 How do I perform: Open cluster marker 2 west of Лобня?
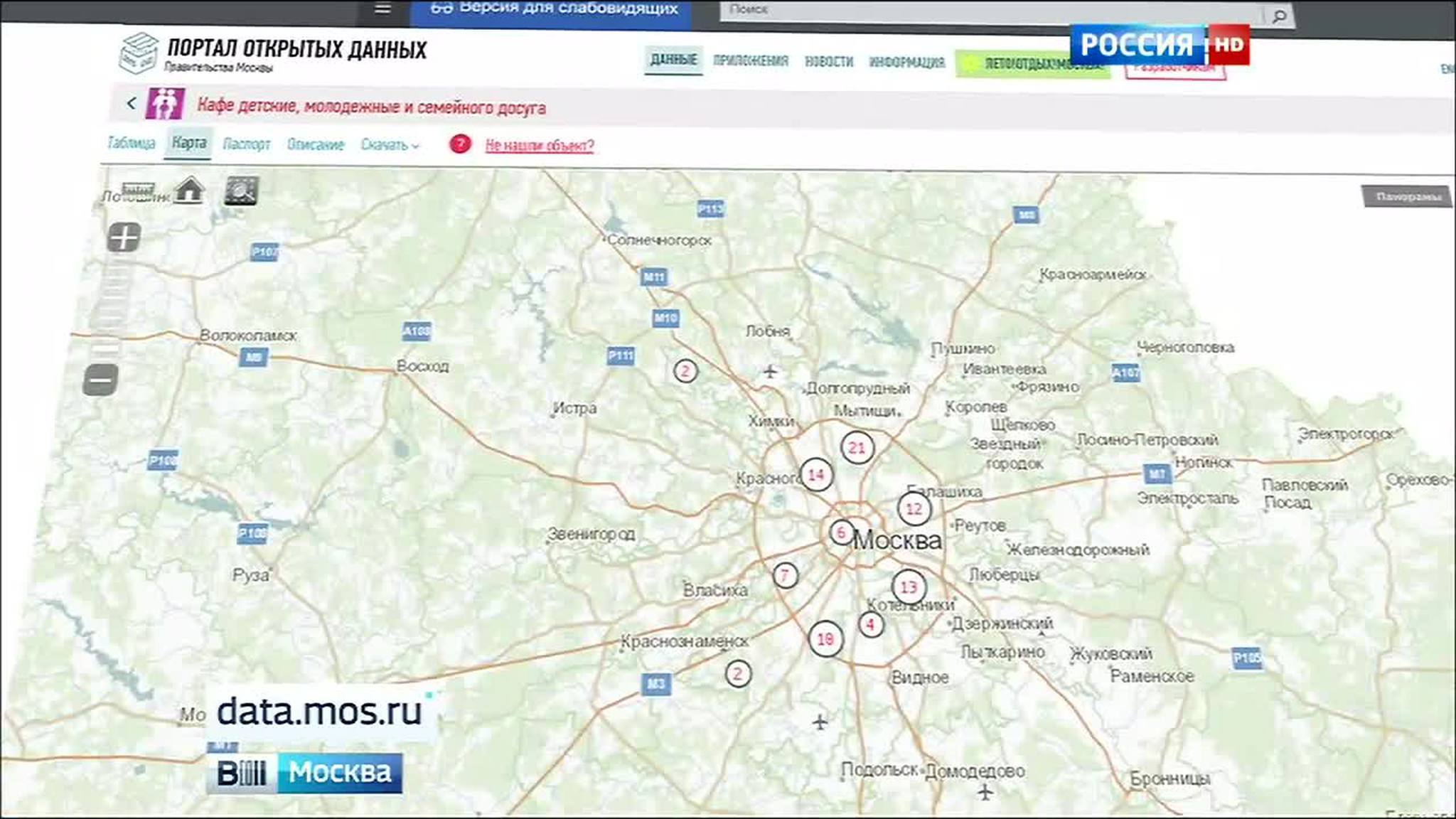[685, 370]
